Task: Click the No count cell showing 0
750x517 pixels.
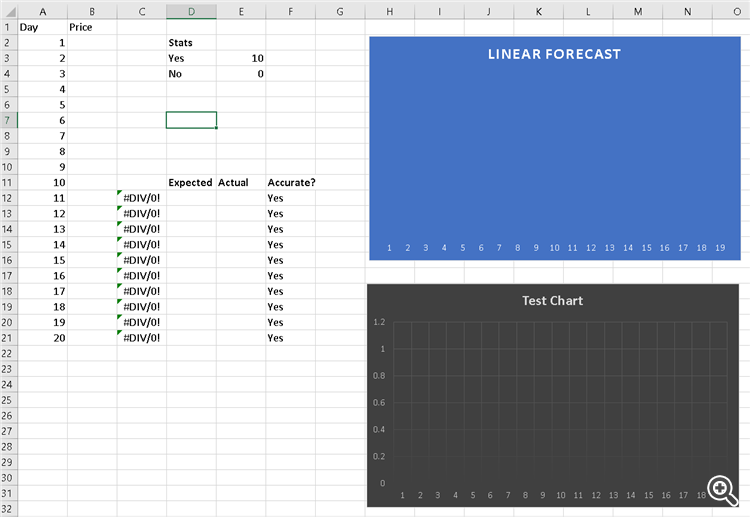Action: [241, 74]
